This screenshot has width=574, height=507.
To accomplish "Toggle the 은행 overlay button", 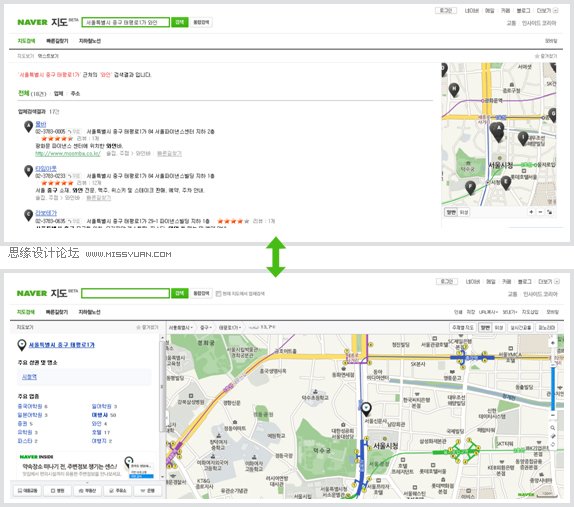I will pyautogui.click(x=148, y=491).
